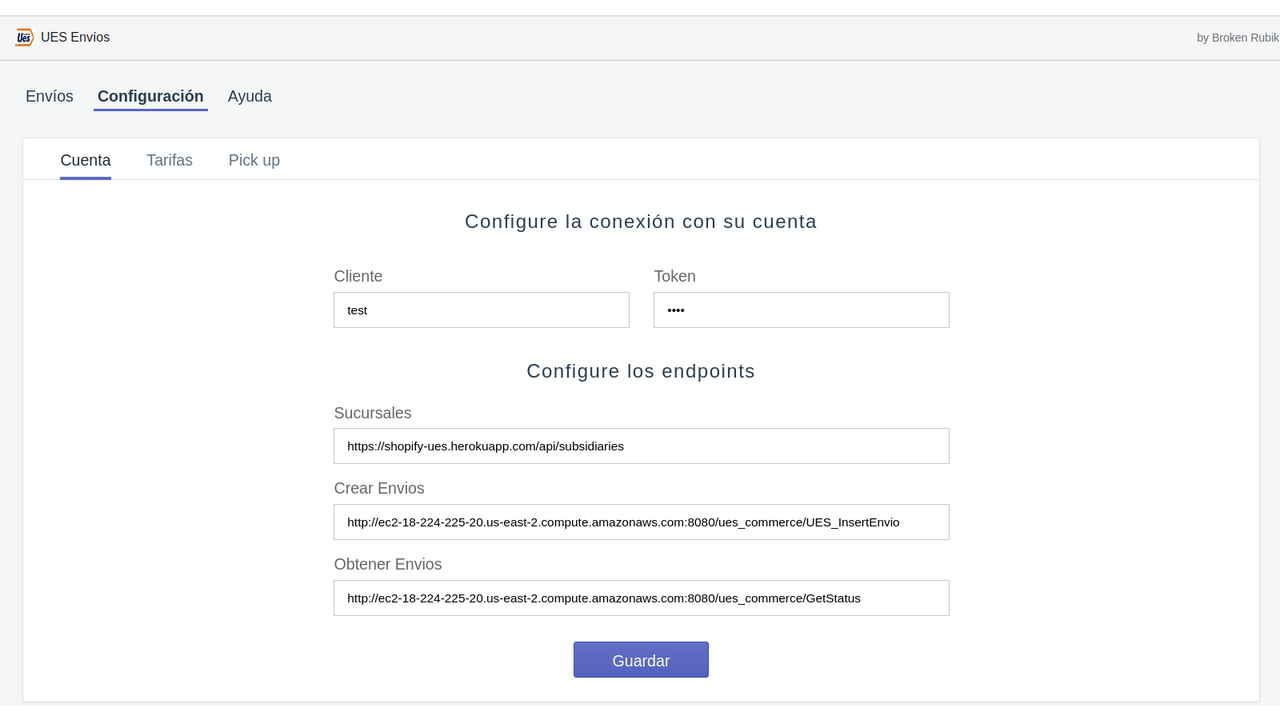Image resolution: width=1280 pixels, height=720 pixels.
Task: Click the UES Envíos app logo
Action: pos(23,37)
